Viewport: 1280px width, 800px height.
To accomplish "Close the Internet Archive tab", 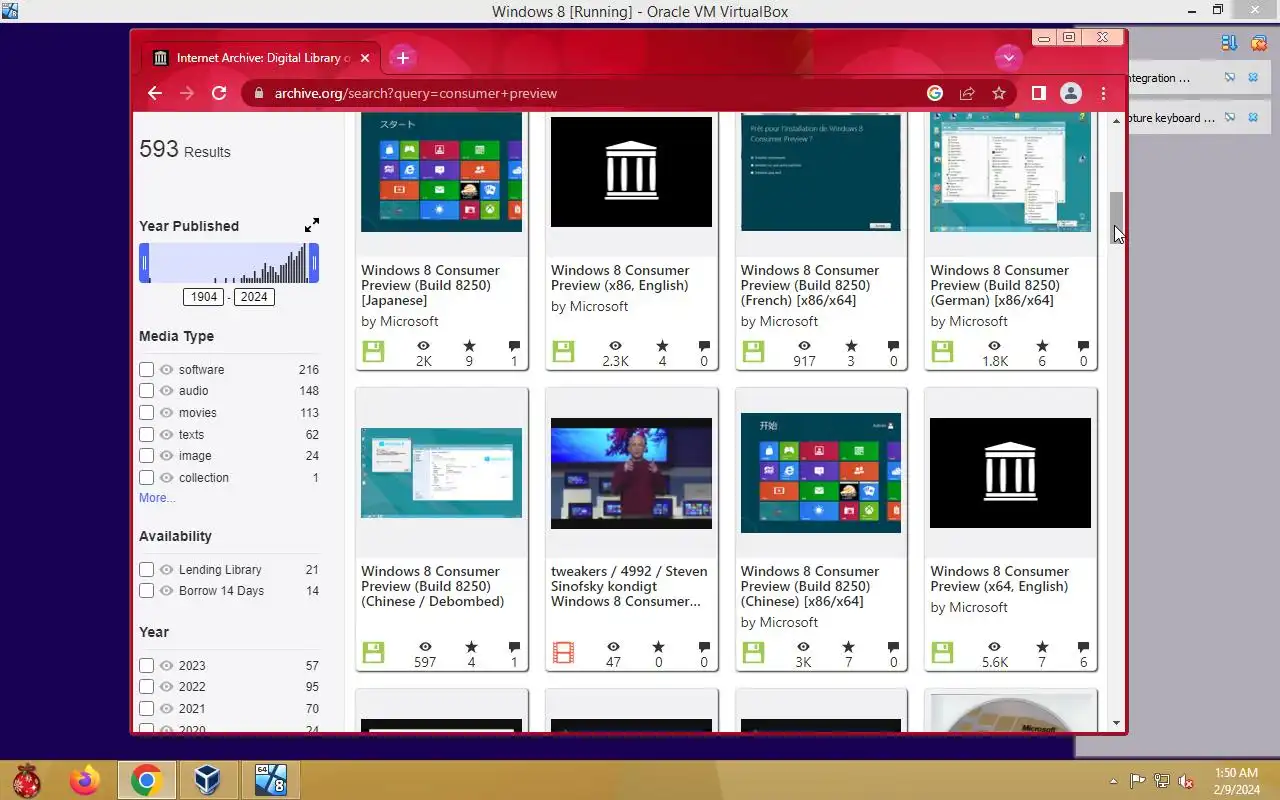I will (x=365, y=58).
